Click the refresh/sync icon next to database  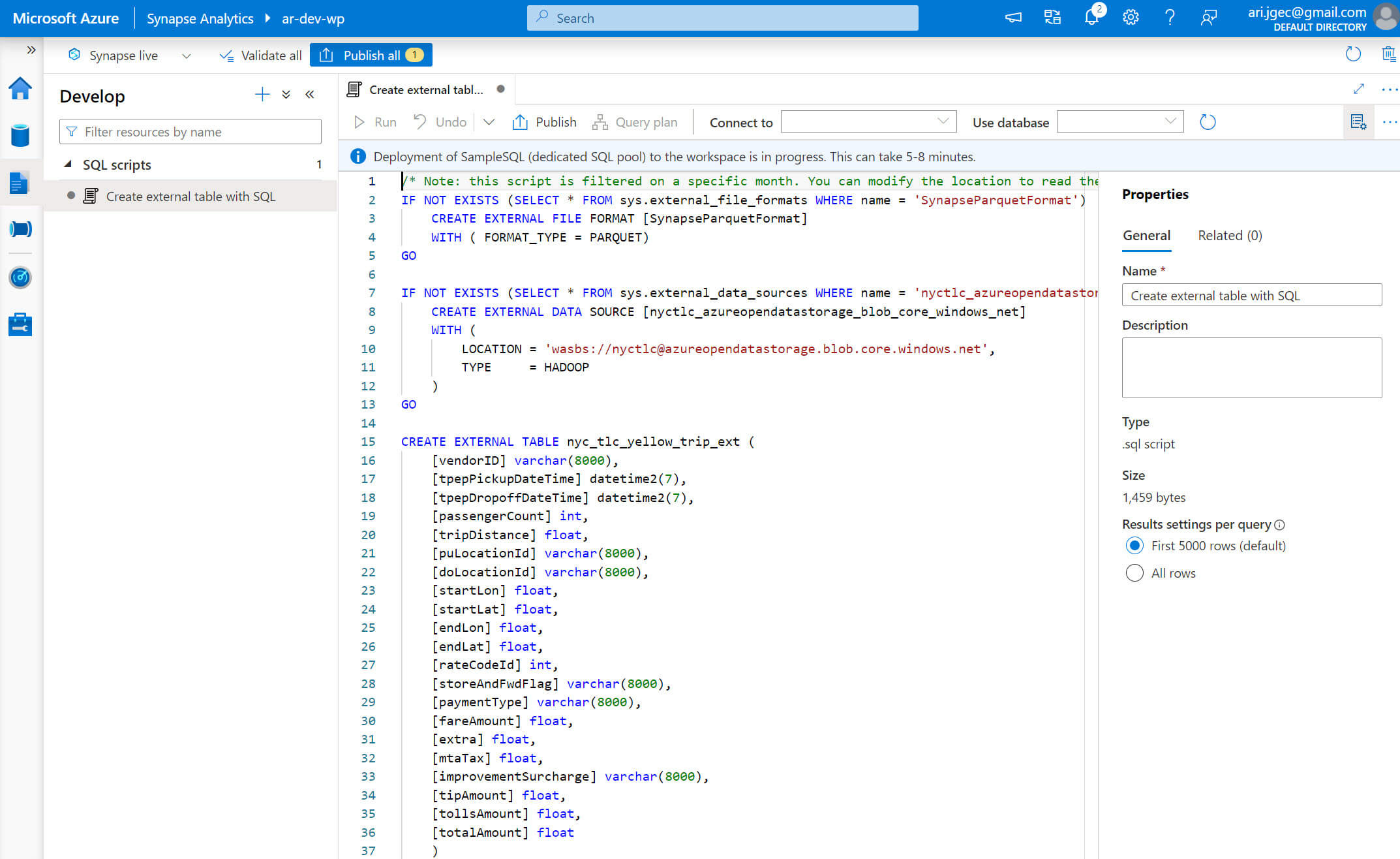[1207, 122]
